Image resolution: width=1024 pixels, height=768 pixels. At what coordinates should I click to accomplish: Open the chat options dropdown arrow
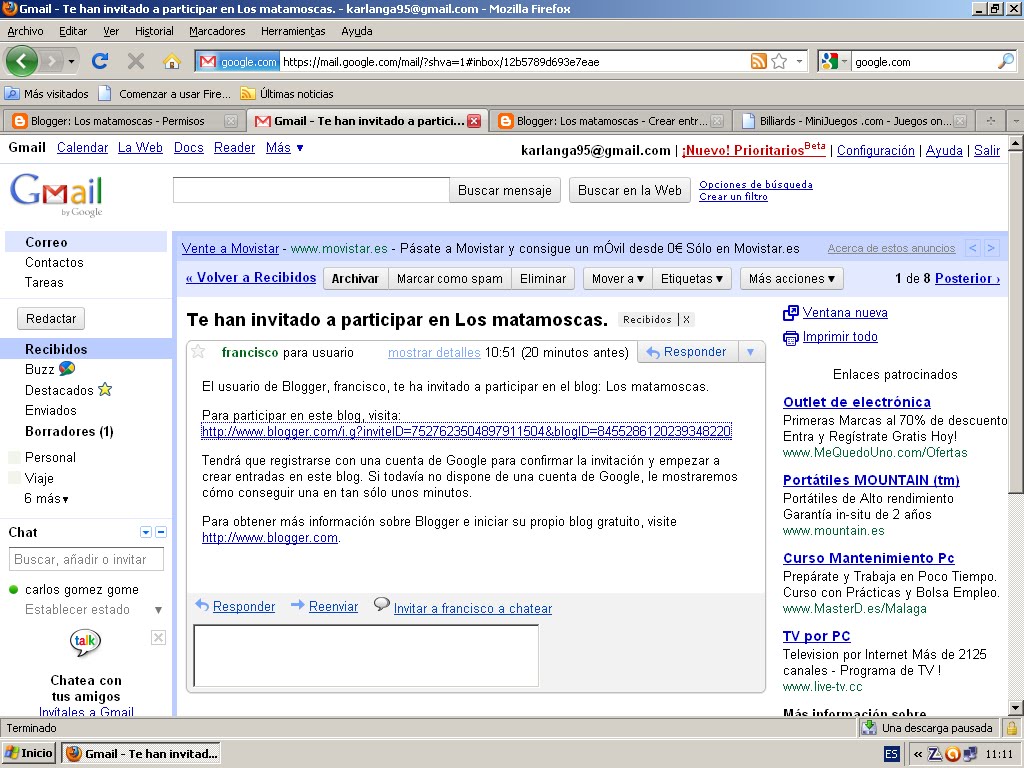[146, 532]
